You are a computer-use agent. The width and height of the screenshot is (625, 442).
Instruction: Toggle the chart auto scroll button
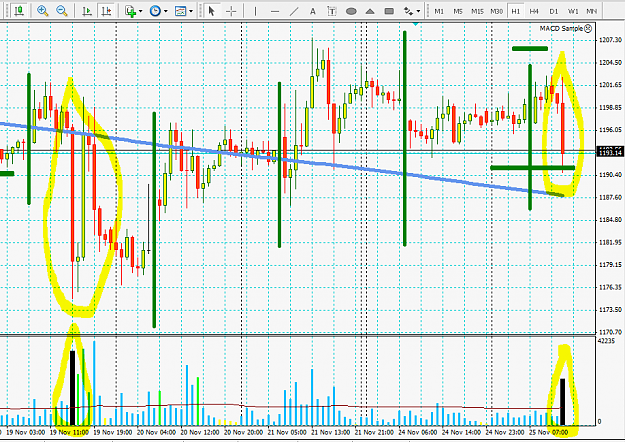coord(87,11)
